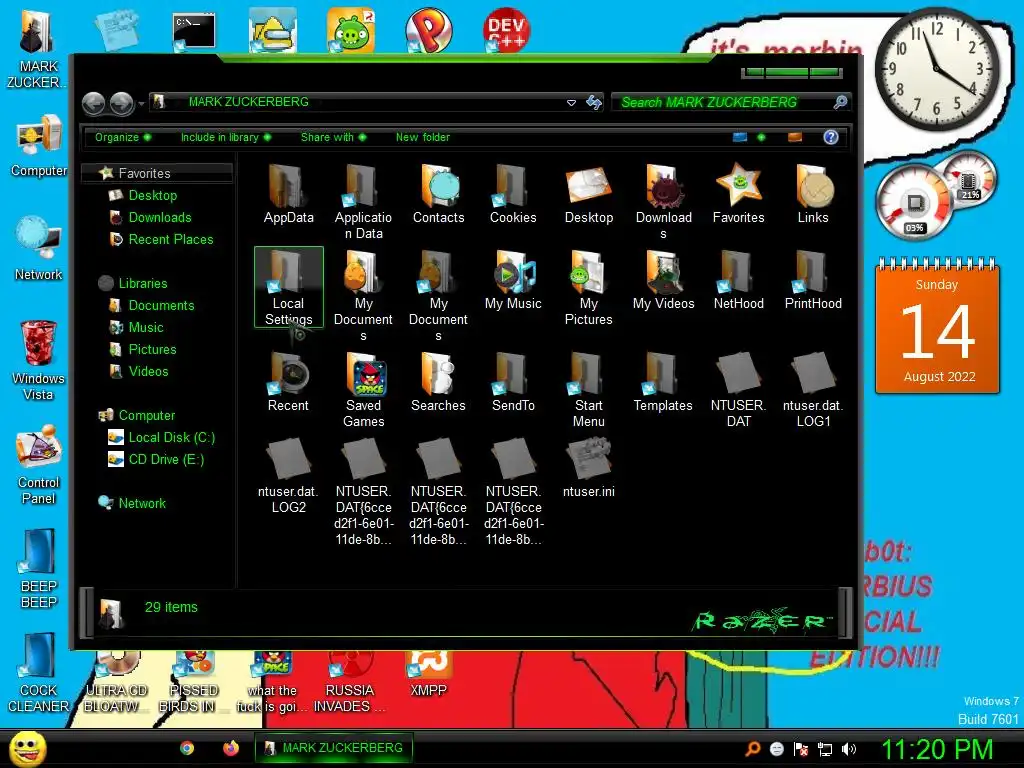Open the Searches folder
The width and height of the screenshot is (1024, 768).
(438, 383)
